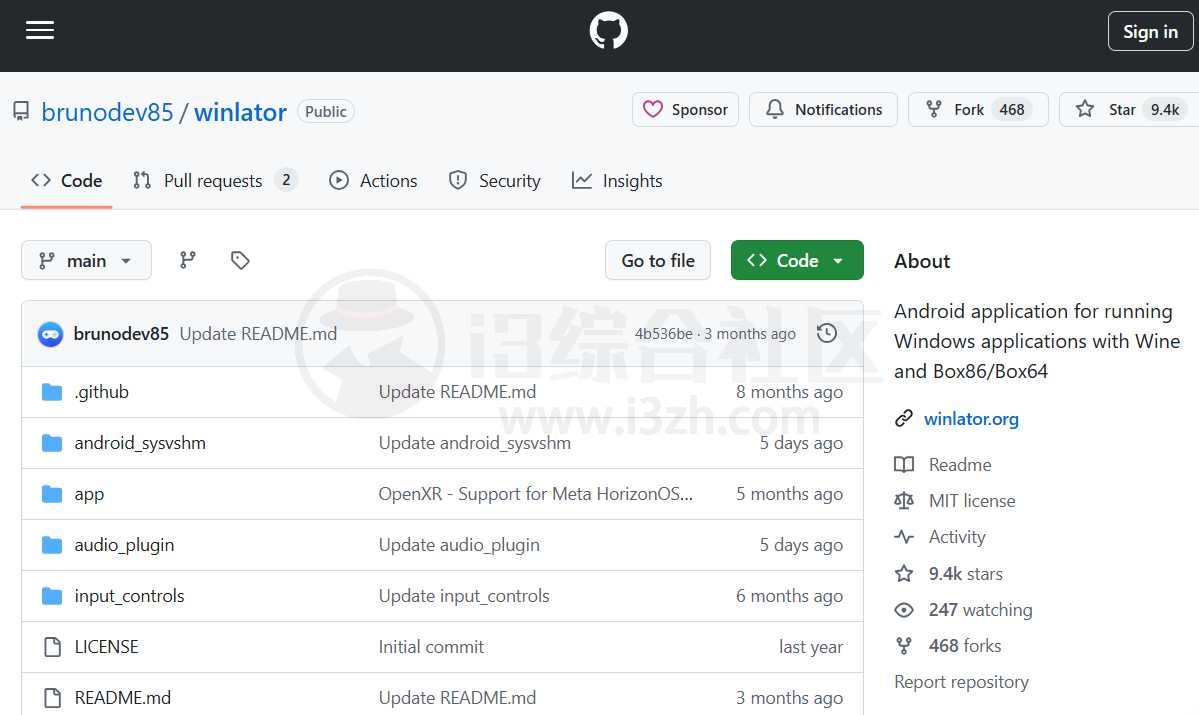1199x715 pixels.
Task: Open the main branch dropdown
Action: (x=86, y=260)
